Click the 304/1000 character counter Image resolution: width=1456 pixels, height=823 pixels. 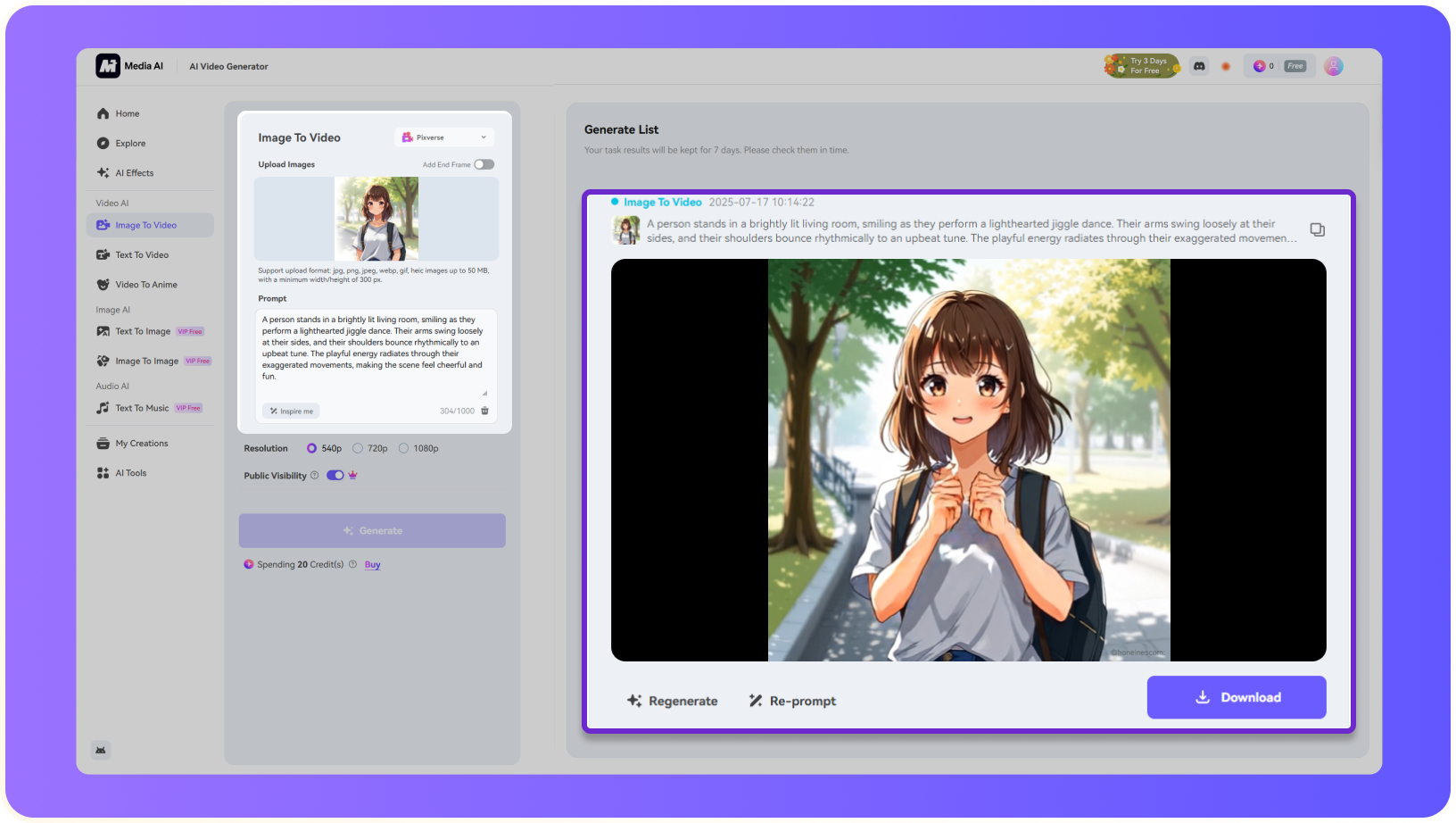457,411
